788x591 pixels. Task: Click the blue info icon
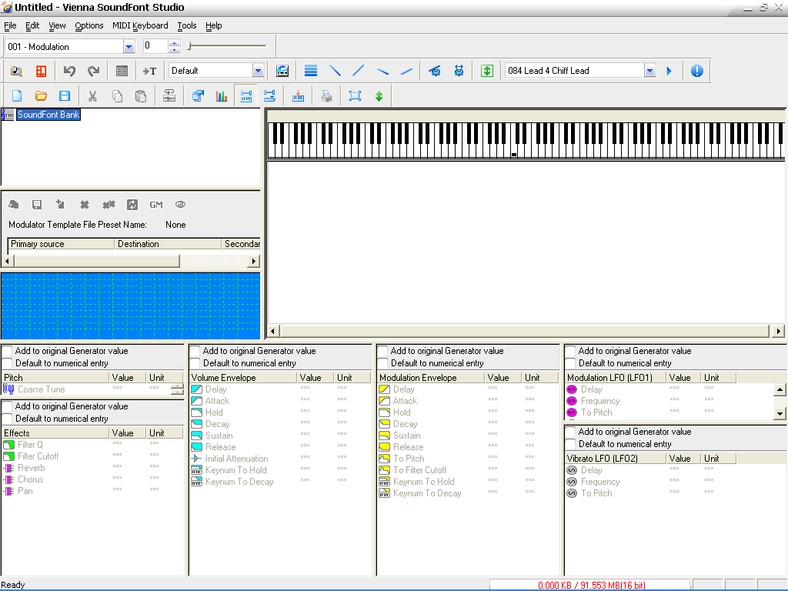pyautogui.click(x=697, y=71)
